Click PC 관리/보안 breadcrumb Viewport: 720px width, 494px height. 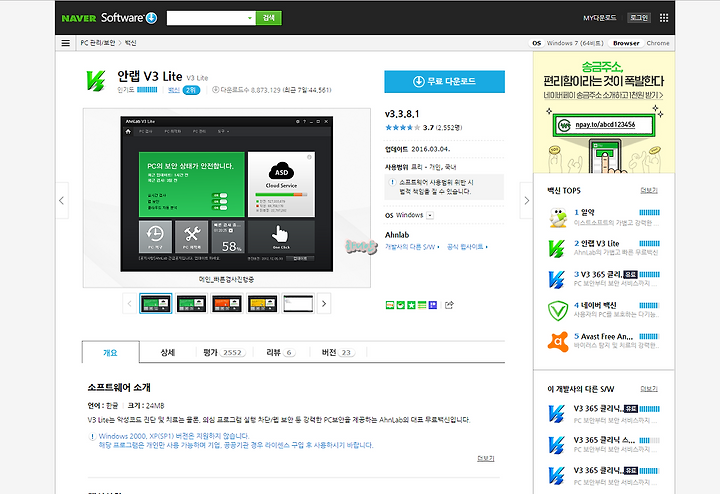coord(98,43)
